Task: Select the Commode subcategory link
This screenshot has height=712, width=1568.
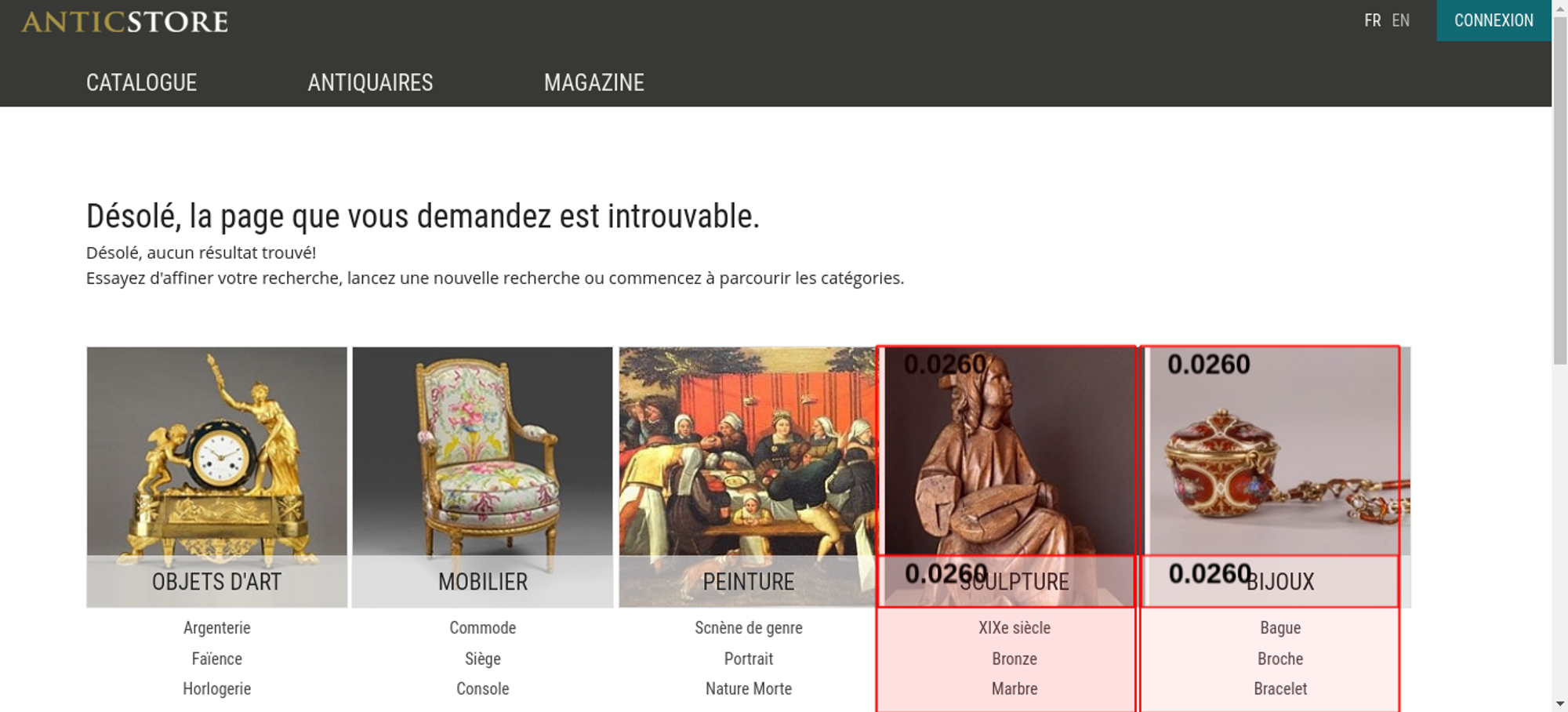Action: pyautogui.click(x=483, y=627)
